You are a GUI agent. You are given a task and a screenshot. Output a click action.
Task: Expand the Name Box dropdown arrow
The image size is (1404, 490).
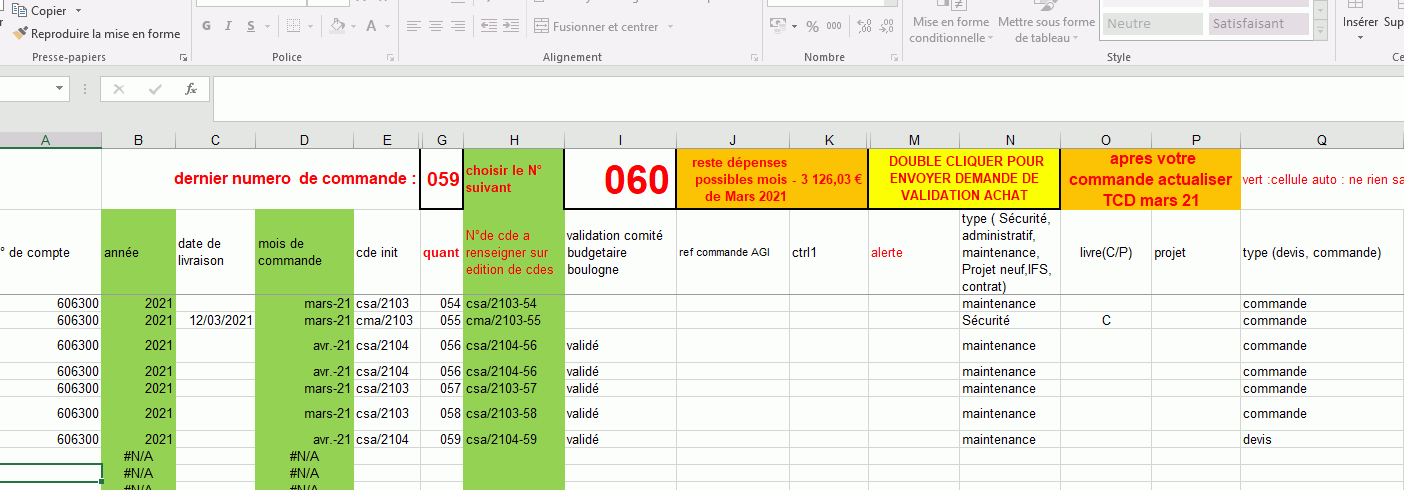point(61,89)
